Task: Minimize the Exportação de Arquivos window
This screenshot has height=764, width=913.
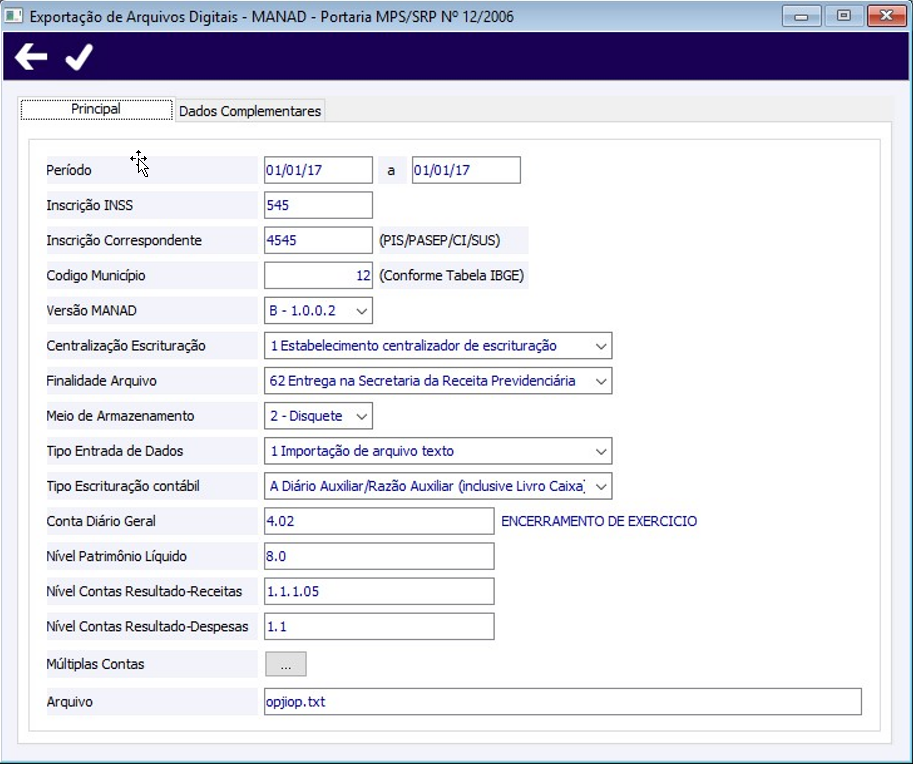Action: point(801,16)
